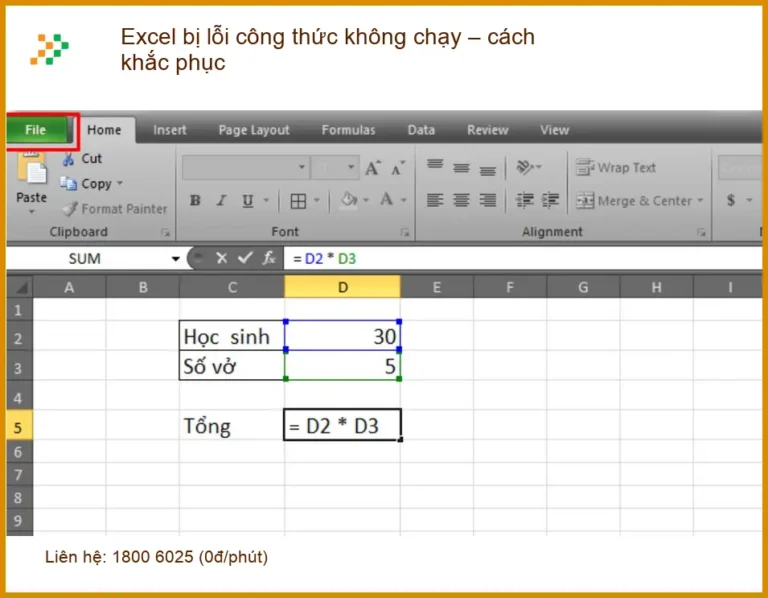Click cell containing 30
Viewport: 768px width, 598px height.
342,336
